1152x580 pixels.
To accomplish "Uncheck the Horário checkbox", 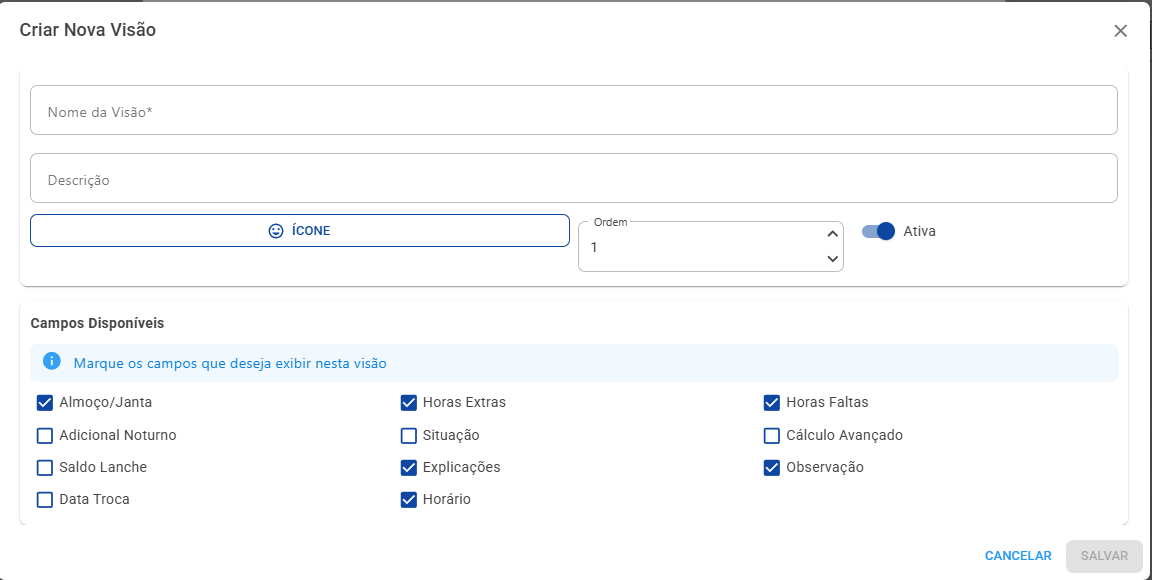I will pos(408,500).
